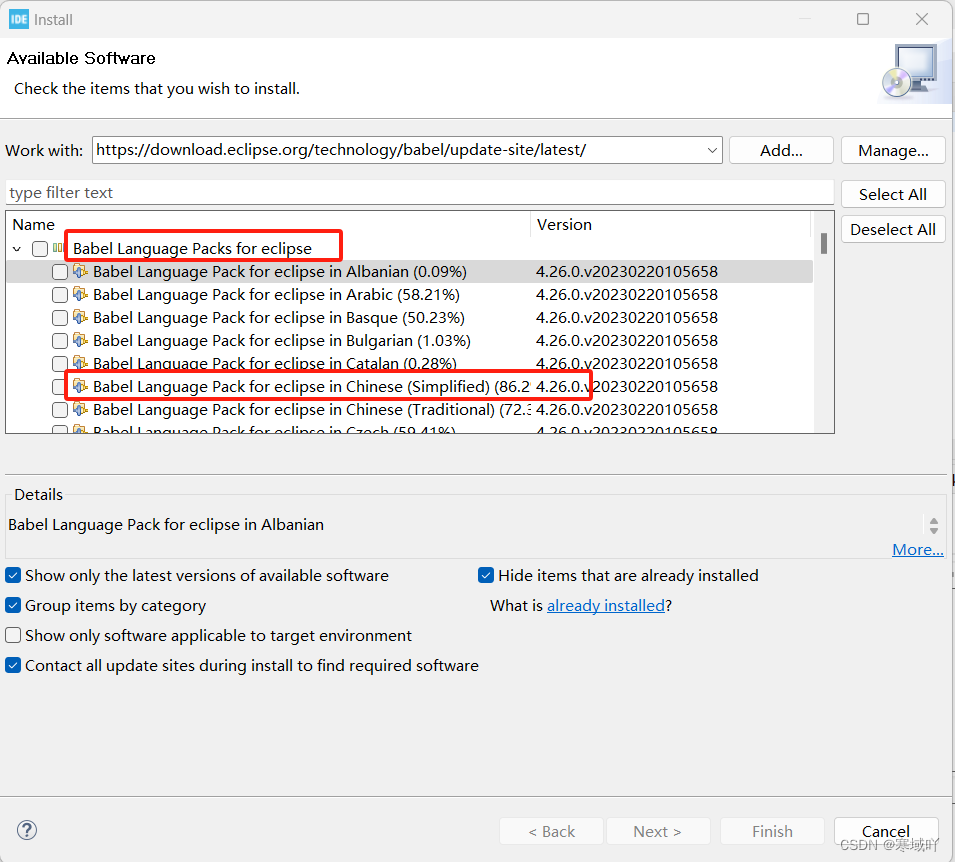This screenshot has height=862, width=955.
Task: Sort by the Name column header
Action: coord(268,224)
